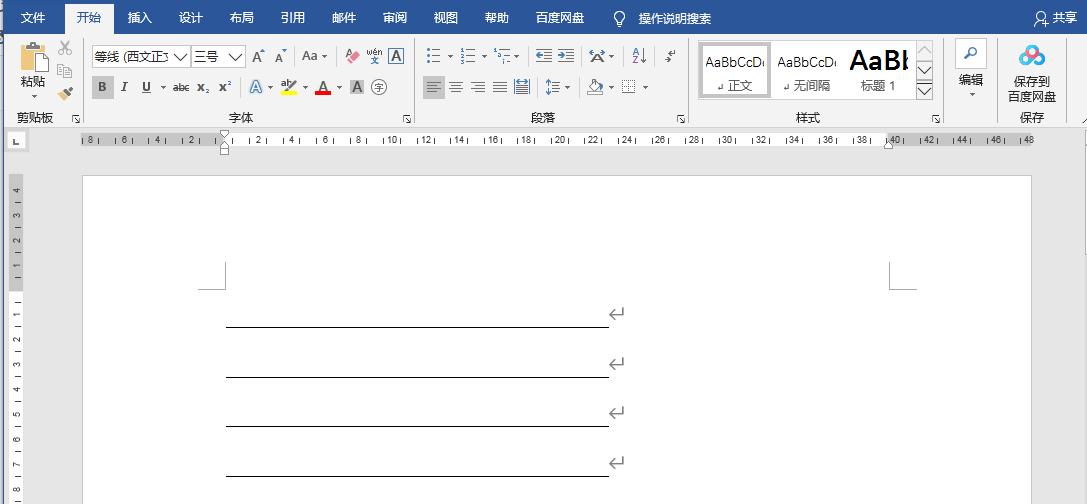
Task: Apply paragraph shading paint bucket
Action: (x=595, y=87)
